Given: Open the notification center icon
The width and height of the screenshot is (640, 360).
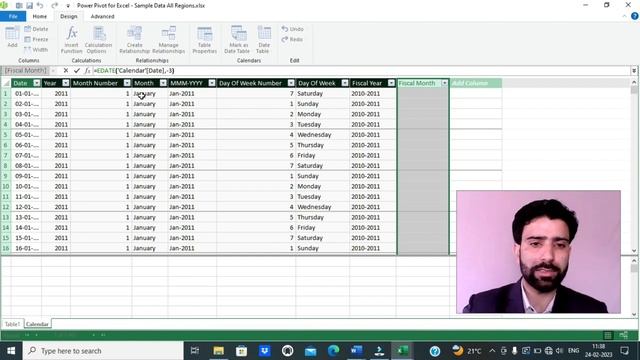Looking at the screenshot, I should tap(624, 351).
